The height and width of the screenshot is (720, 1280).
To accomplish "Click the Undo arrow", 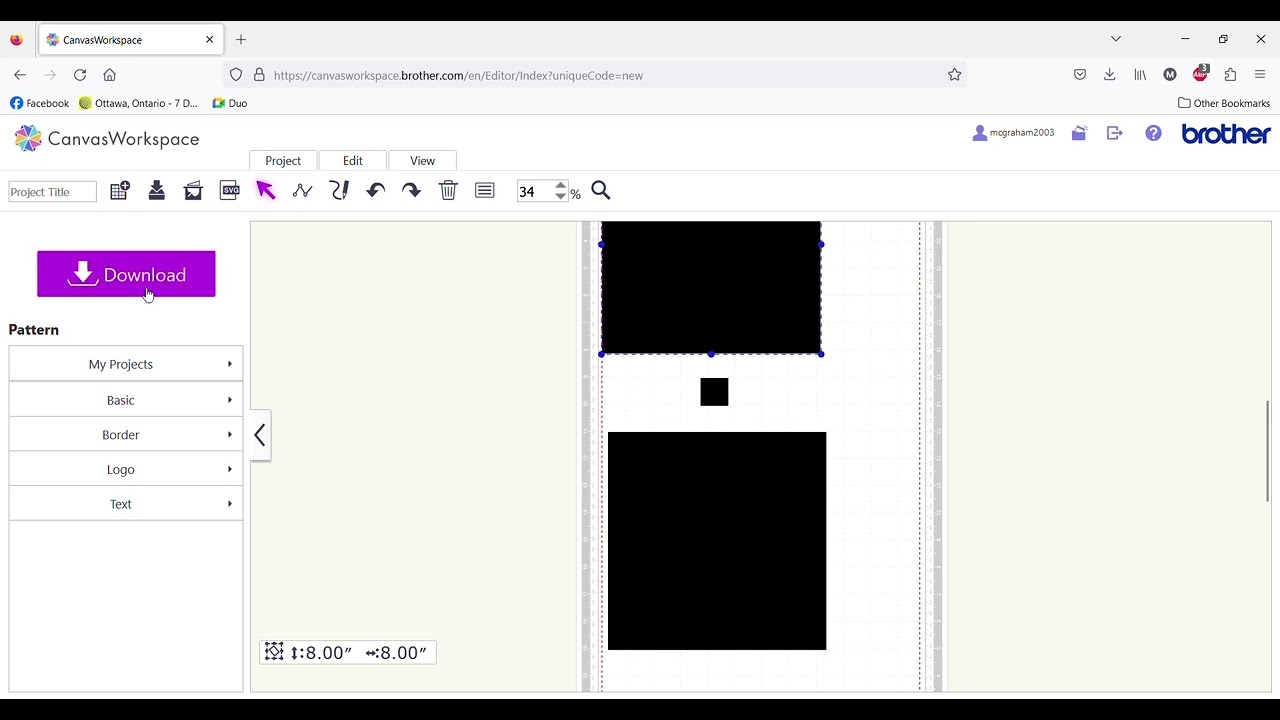I will coord(375,191).
